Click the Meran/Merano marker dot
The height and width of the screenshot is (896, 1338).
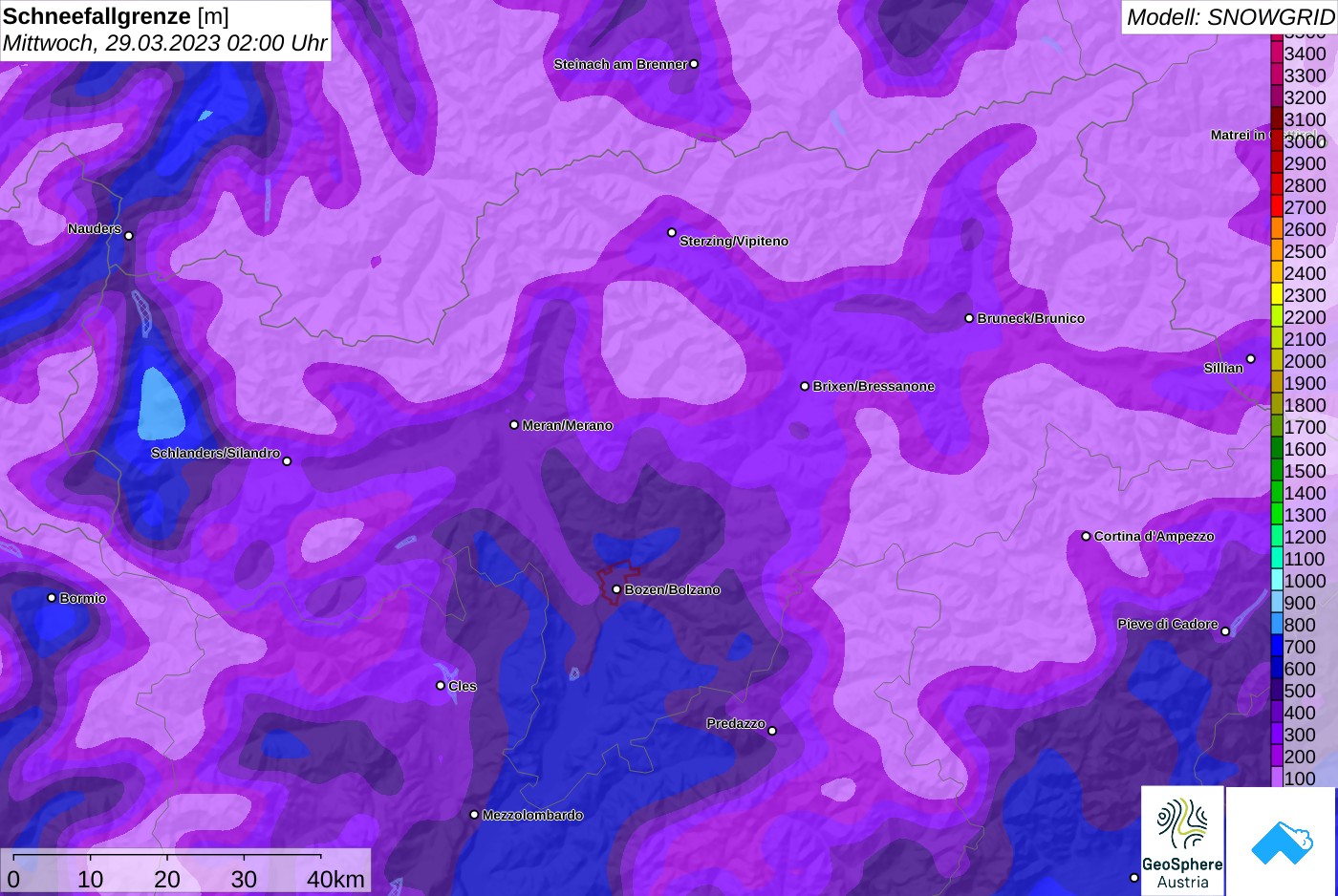pos(514,424)
